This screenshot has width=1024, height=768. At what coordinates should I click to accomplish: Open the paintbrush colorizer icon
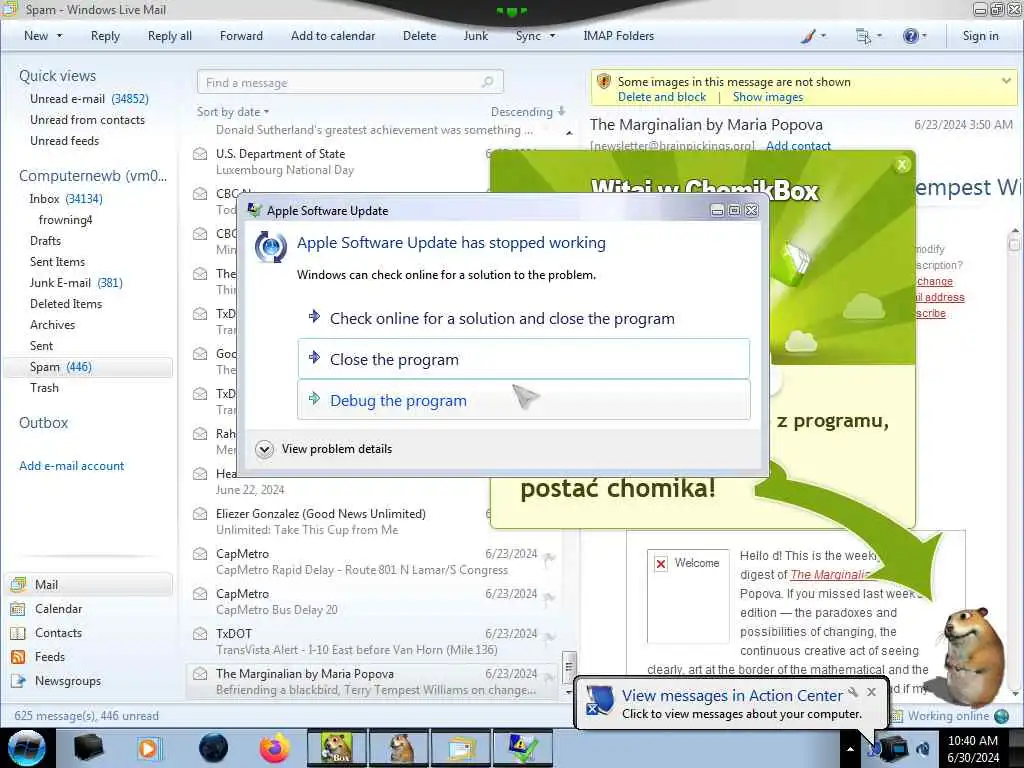(x=808, y=37)
